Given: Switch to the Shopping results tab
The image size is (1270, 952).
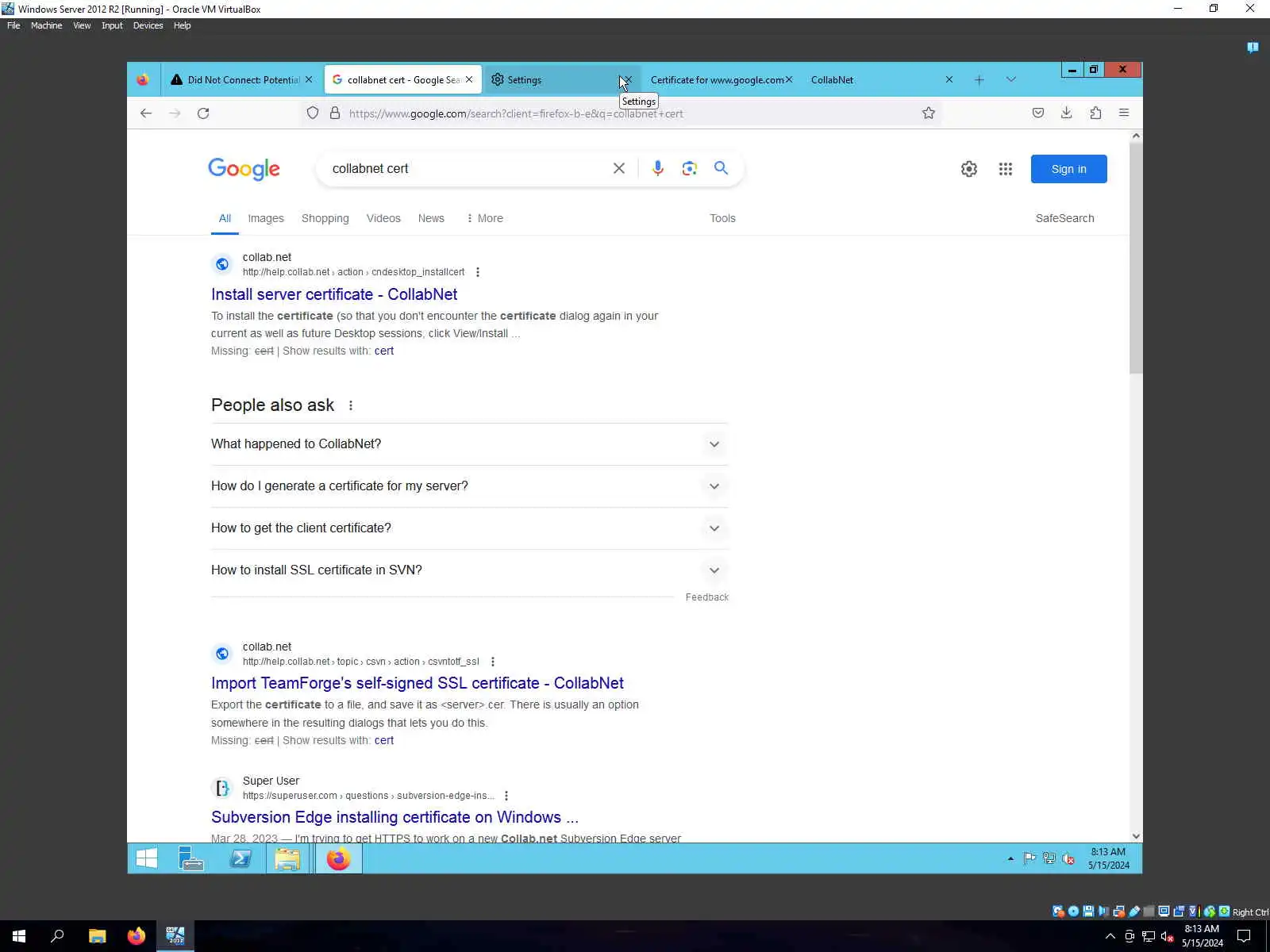Looking at the screenshot, I should 325,218.
